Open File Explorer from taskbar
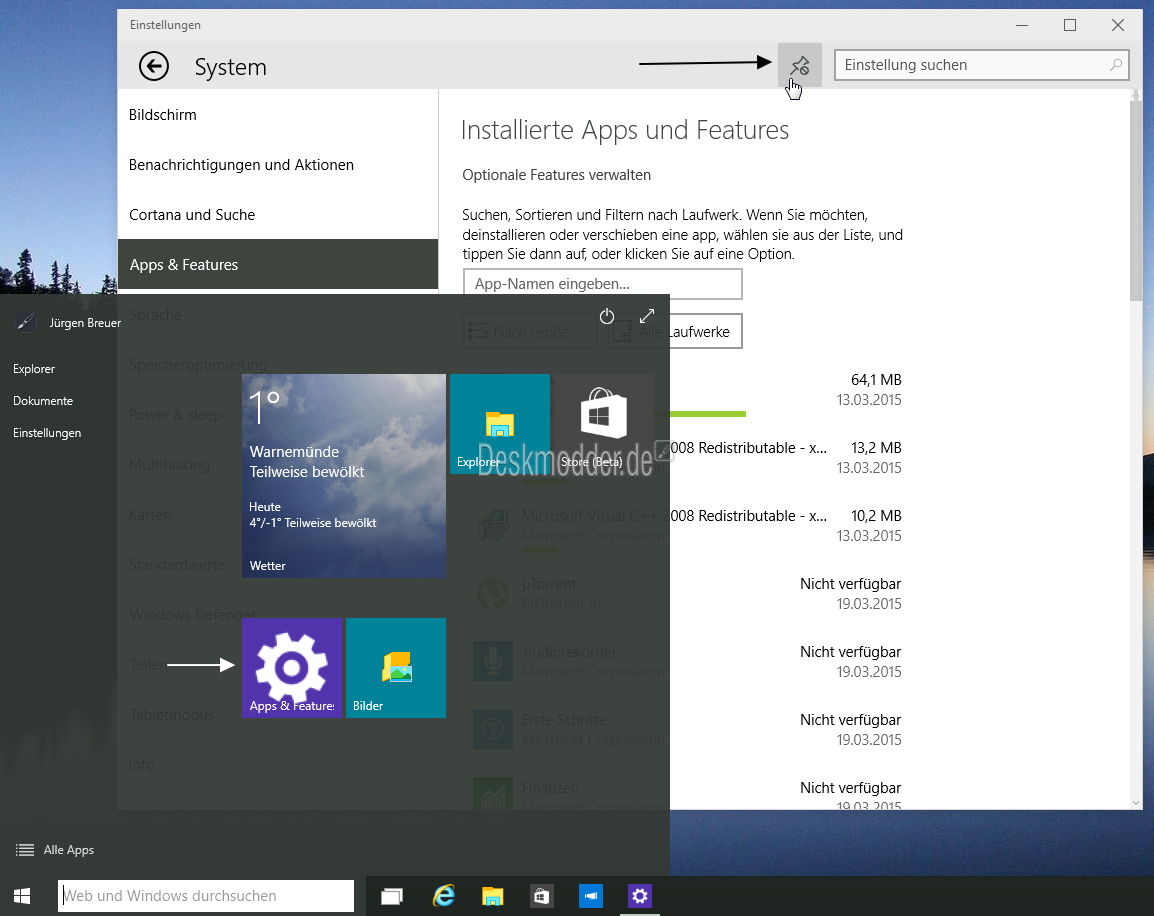Image resolution: width=1154 pixels, height=916 pixels. coord(492,896)
